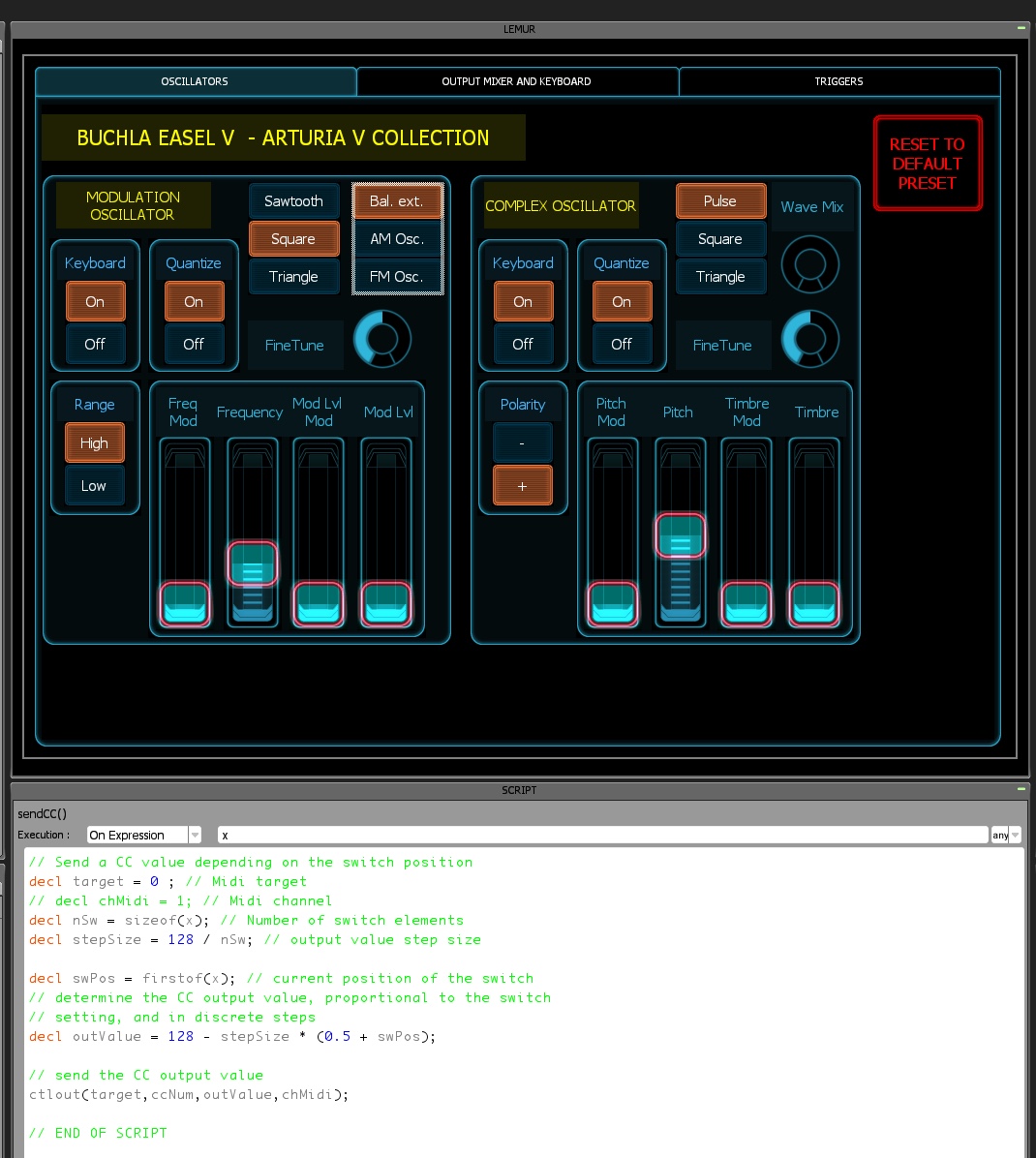Choose FM Osc. modulation mode
Image resolution: width=1036 pixels, height=1158 pixels.
(x=397, y=276)
